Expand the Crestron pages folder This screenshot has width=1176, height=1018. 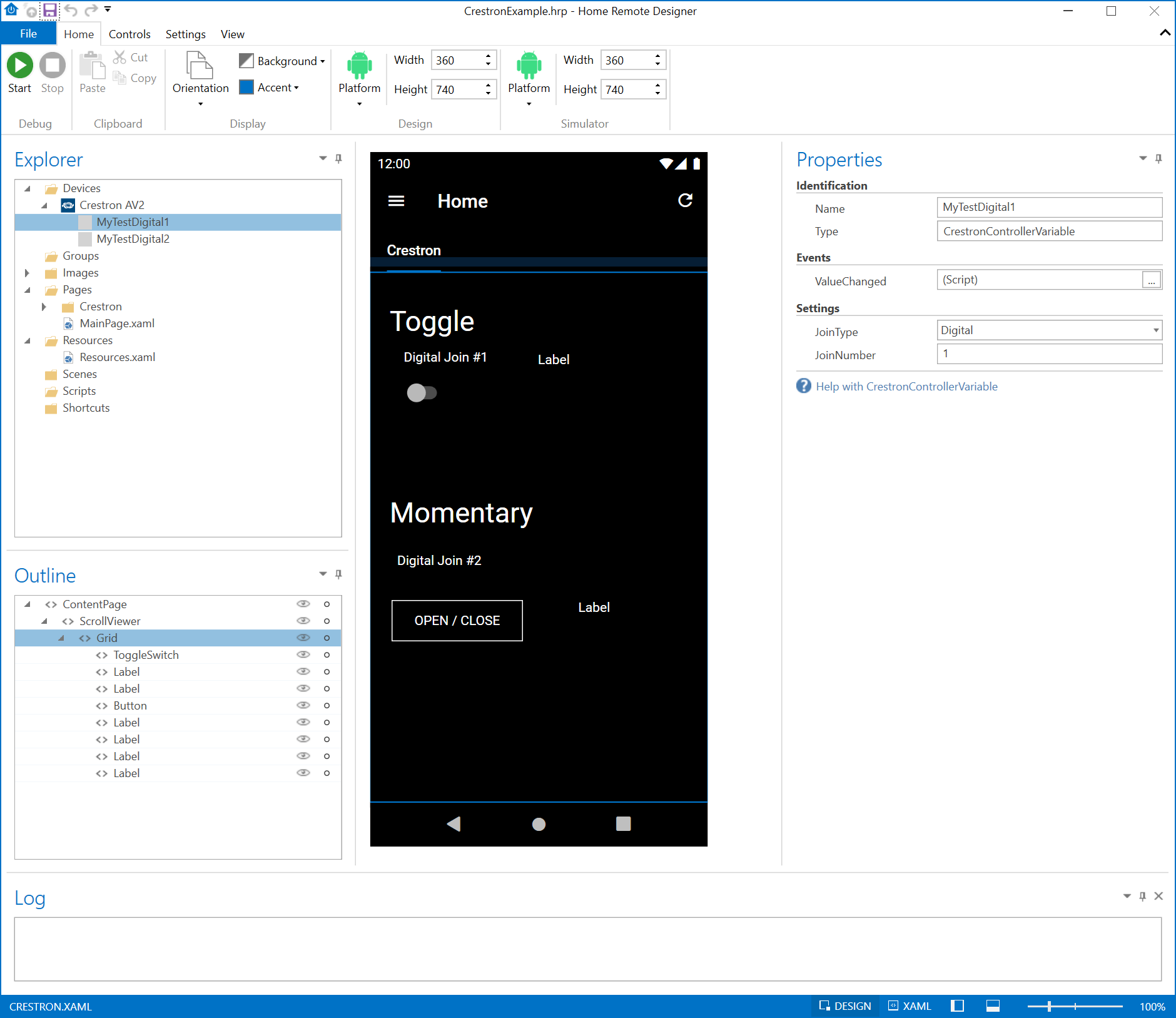pyautogui.click(x=44, y=307)
